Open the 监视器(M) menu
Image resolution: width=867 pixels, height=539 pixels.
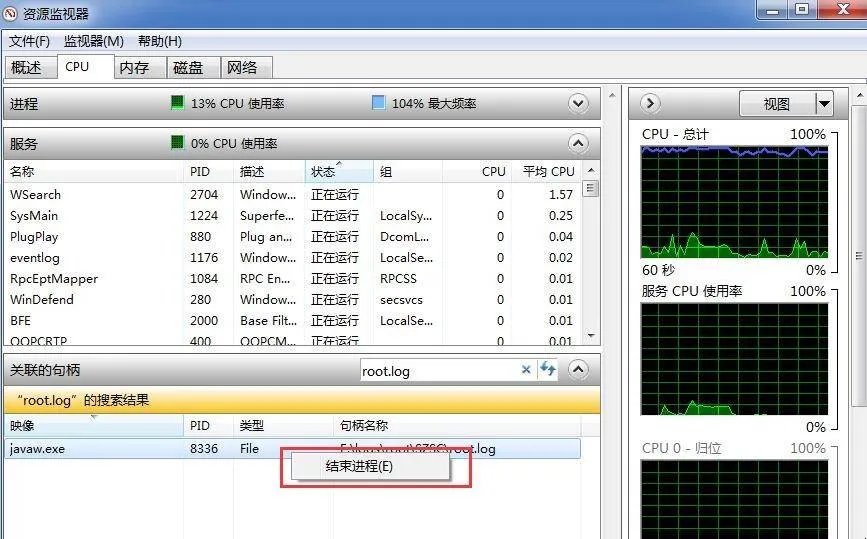[94, 41]
